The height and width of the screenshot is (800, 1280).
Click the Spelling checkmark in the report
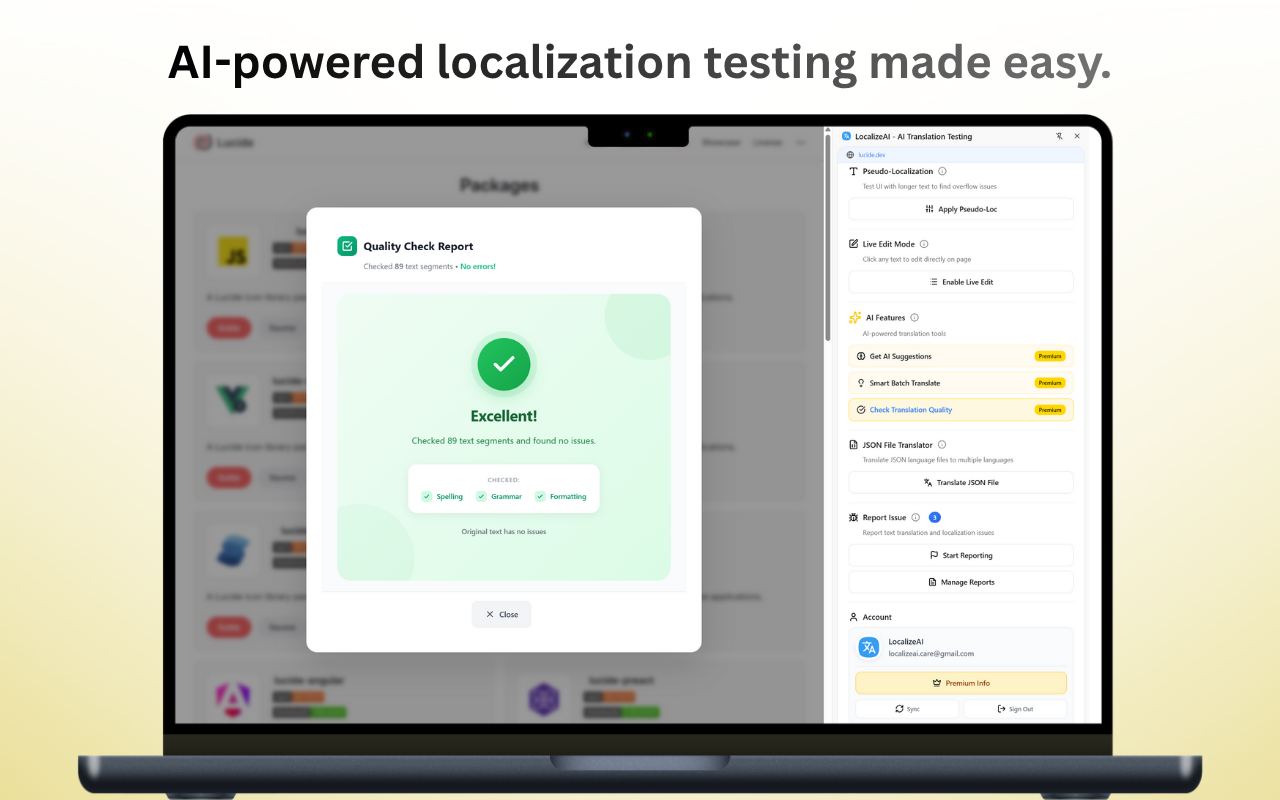click(x=427, y=496)
